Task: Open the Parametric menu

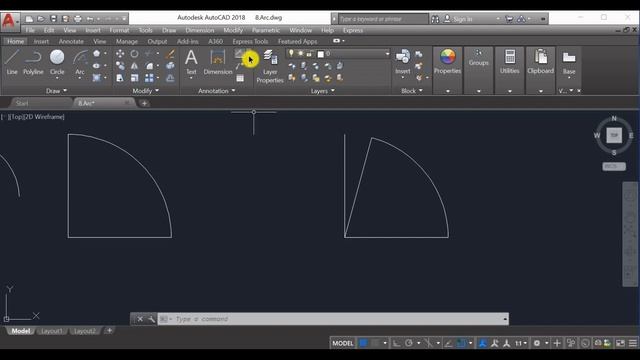Action: pos(266,30)
